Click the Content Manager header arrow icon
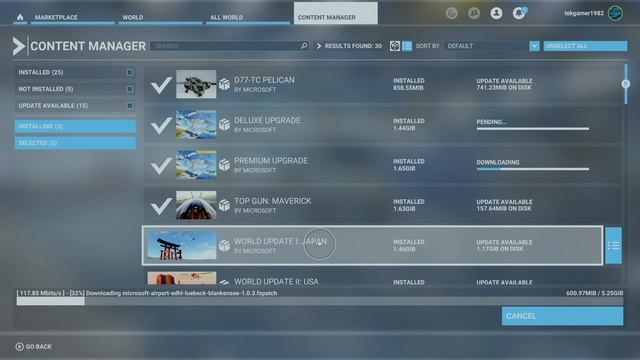The width and height of the screenshot is (640, 360). tap(18, 46)
